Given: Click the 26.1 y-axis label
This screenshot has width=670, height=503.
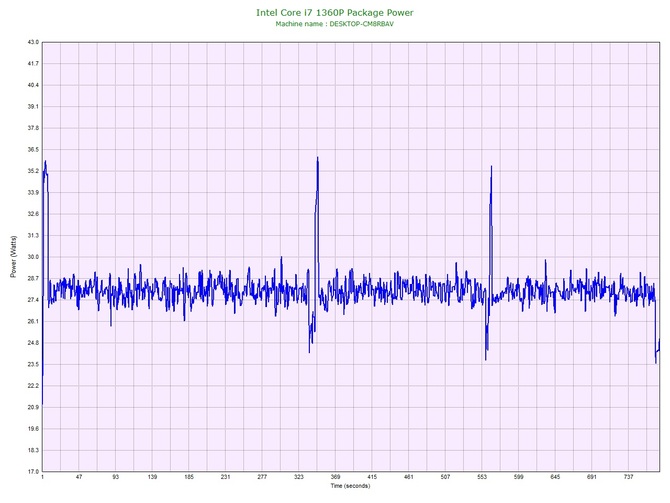Looking at the screenshot, I should [33, 321].
